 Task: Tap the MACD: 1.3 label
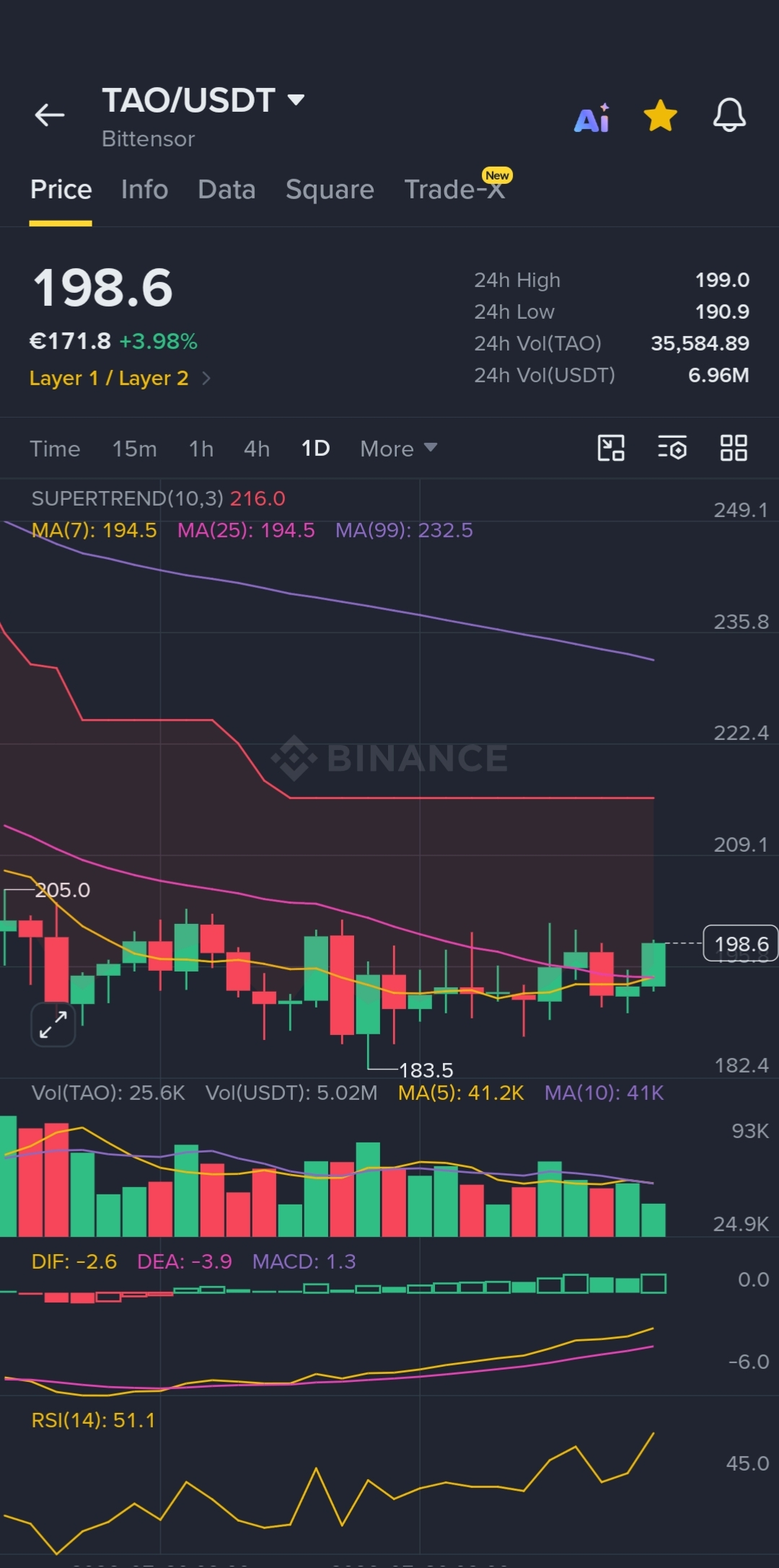tap(304, 1261)
